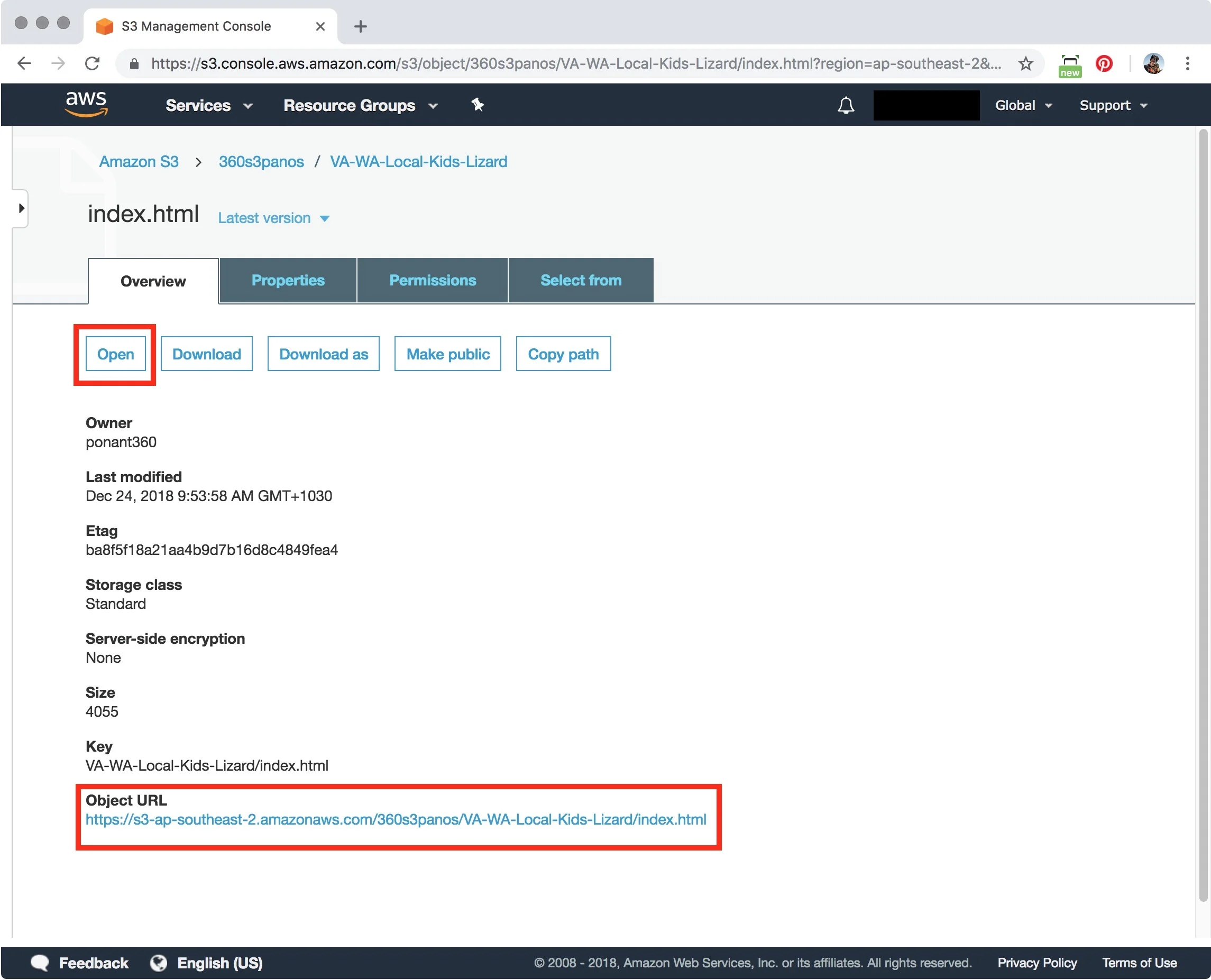The width and height of the screenshot is (1211, 980).
Task: Click the AWS logo home icon
Action: pyautogui.click(x=86, y=104)
